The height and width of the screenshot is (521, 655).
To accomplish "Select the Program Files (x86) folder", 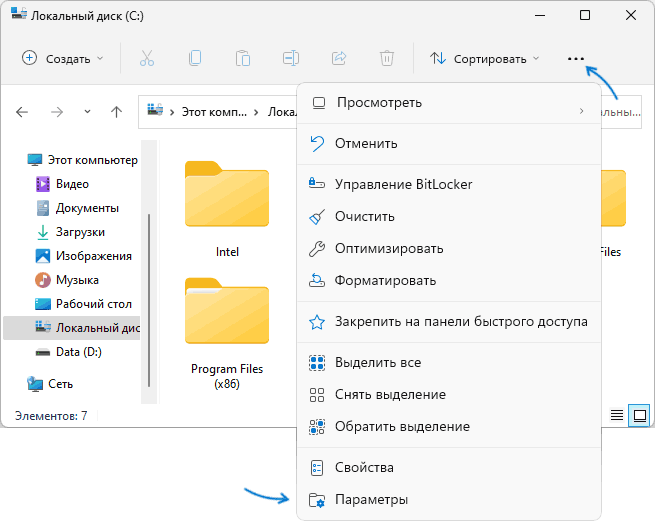I will click(227, 333).
